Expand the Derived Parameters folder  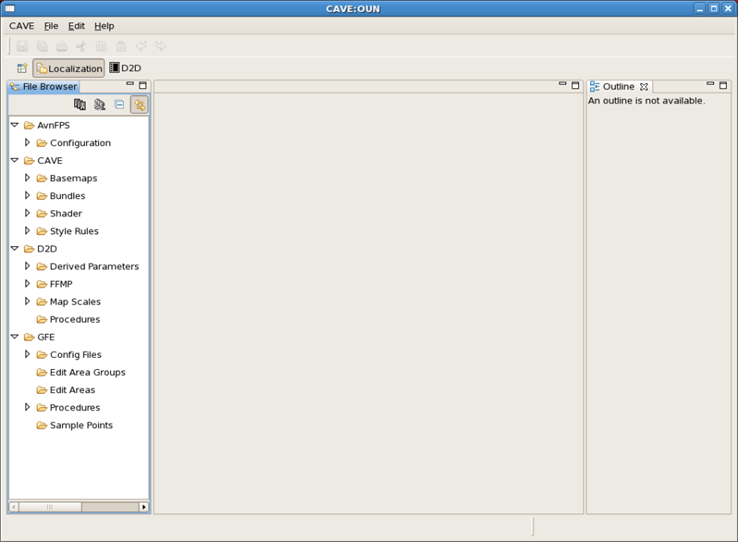point(27,266)
